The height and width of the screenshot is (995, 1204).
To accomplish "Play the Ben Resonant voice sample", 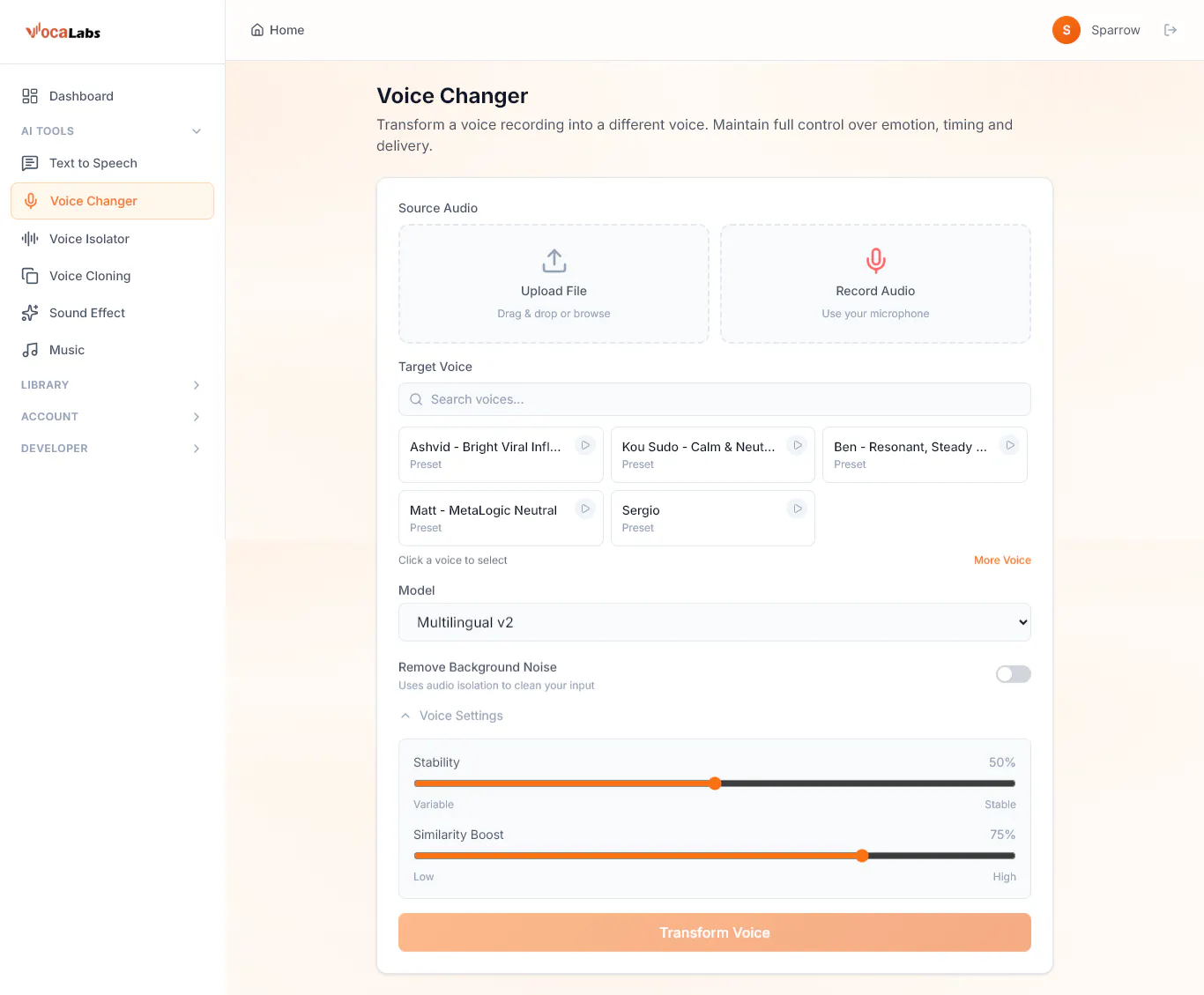I will [x=1009, y=445].
